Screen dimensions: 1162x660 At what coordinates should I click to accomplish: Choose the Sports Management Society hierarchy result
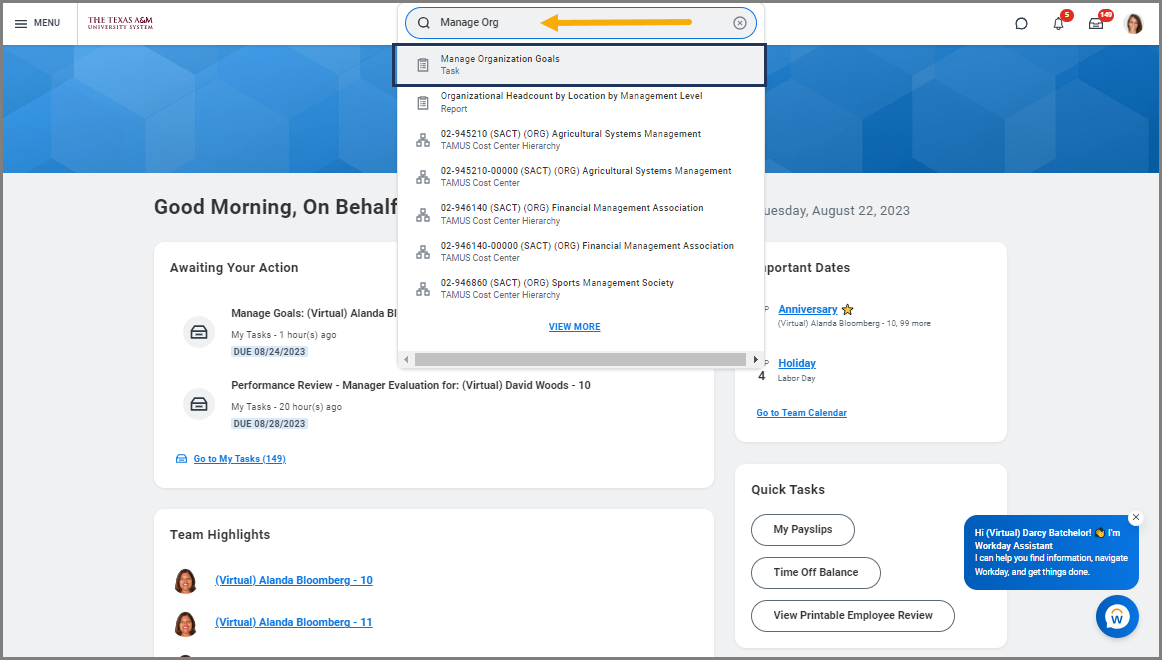[557, 289]
